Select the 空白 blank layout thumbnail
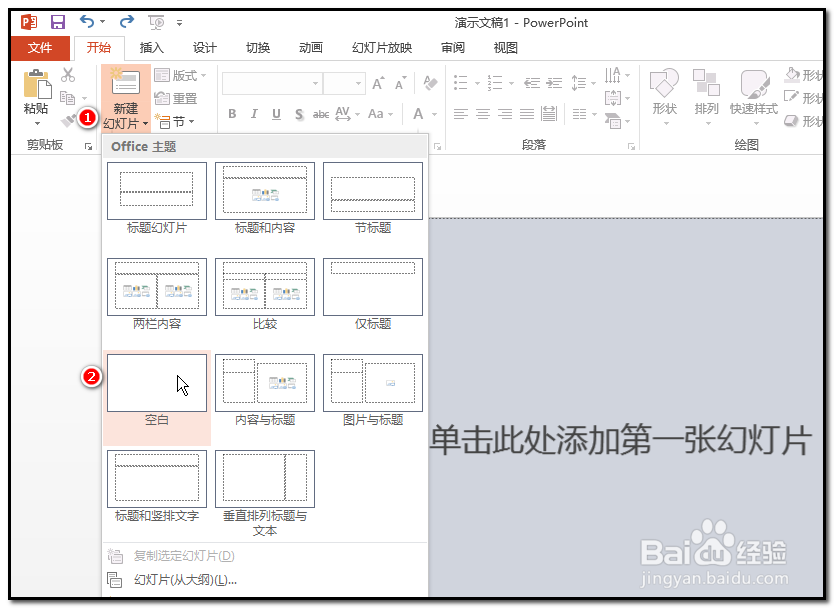The height and width of the screenshot is (608, 834). (x=157, y=383)
